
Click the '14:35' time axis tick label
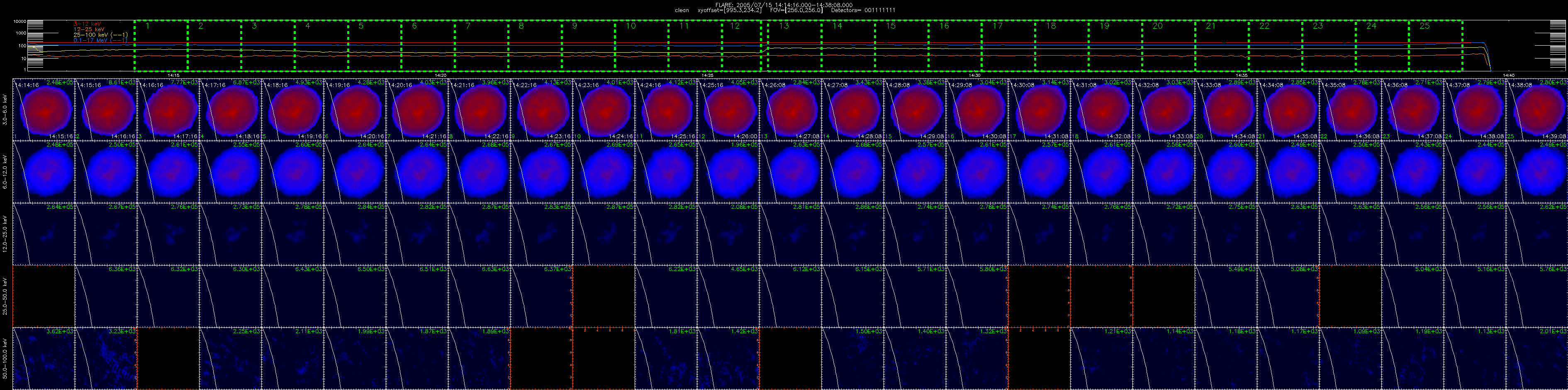tap(1241, 75)
